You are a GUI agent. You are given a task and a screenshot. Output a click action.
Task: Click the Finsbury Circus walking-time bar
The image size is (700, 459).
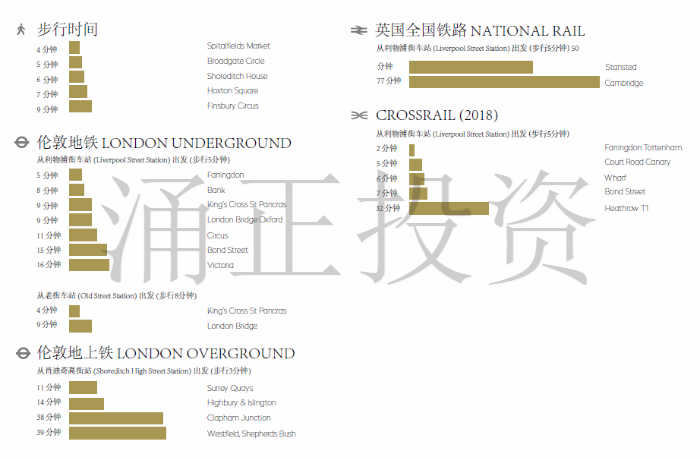(x=80, y=106)
